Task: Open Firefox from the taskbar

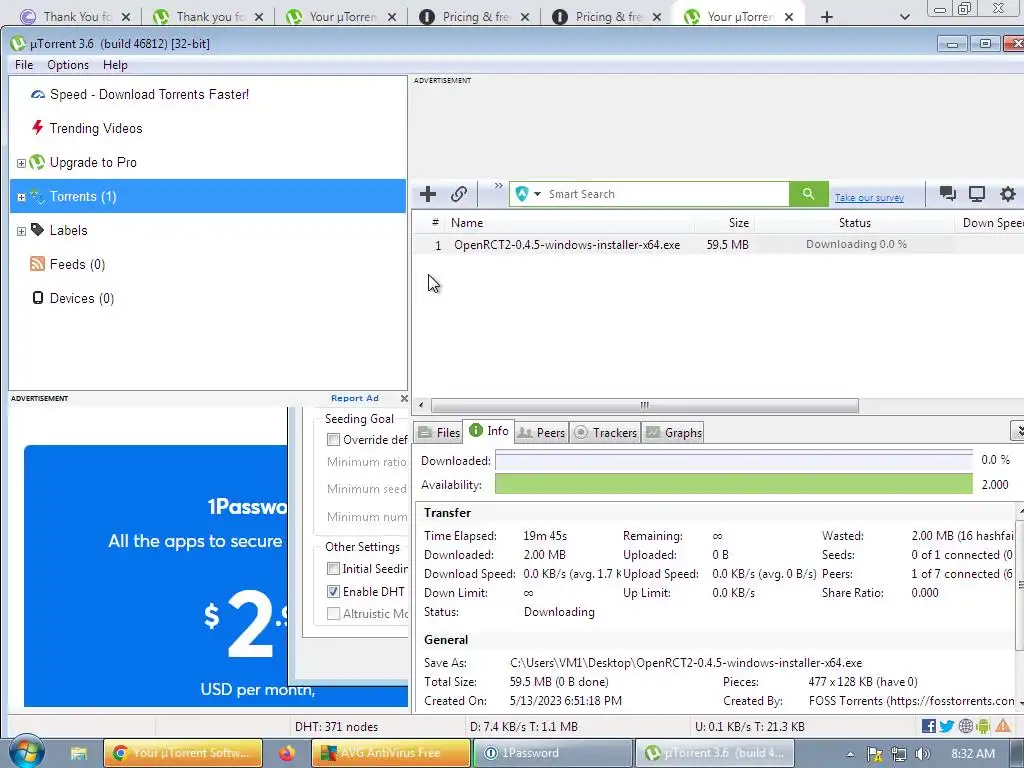Action: point(287,753)
